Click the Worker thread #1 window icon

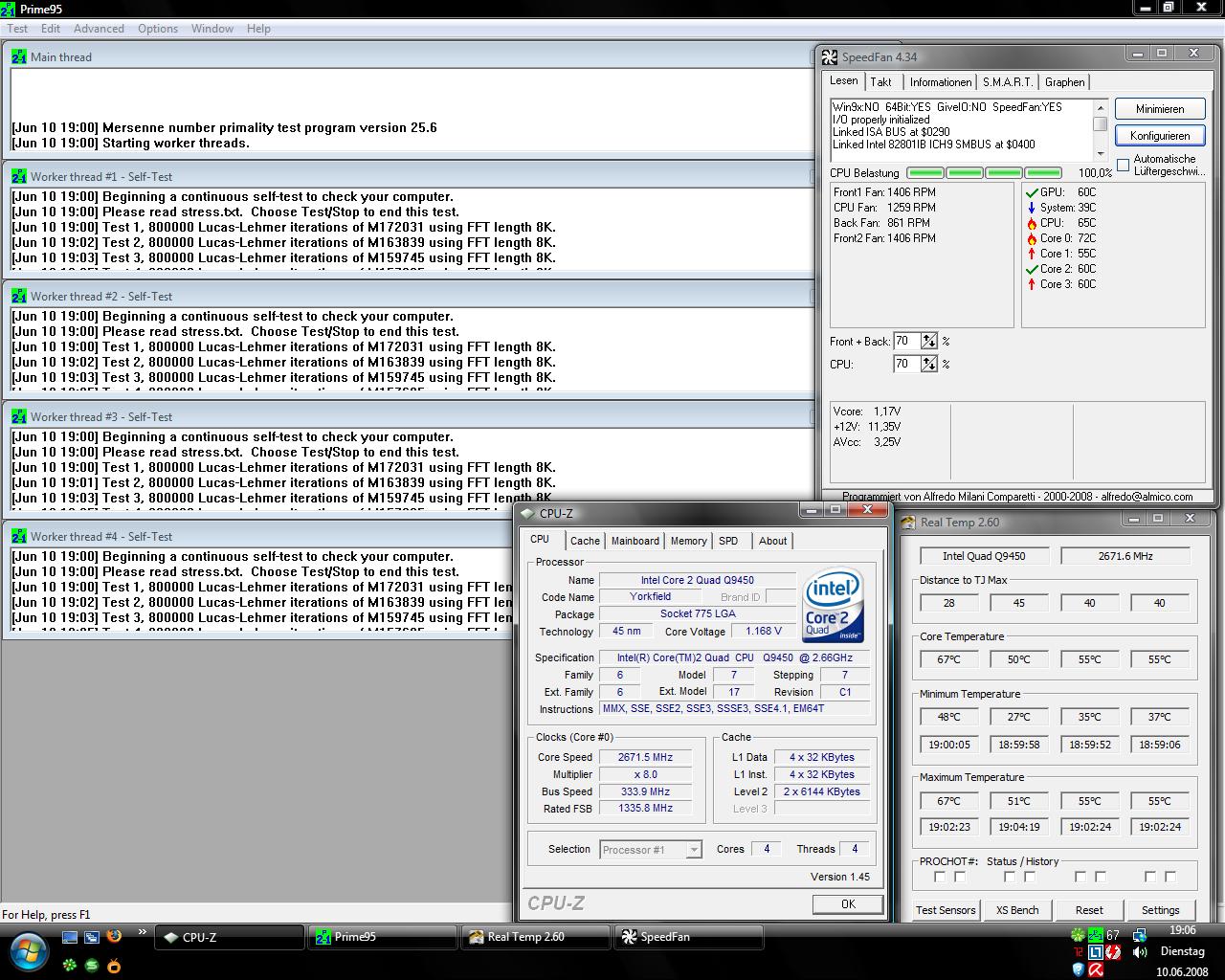click(19, 176)
